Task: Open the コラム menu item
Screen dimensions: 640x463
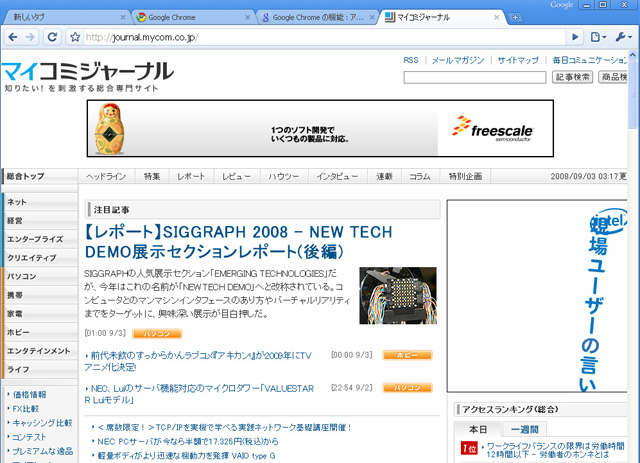Action: click(420, 176)
